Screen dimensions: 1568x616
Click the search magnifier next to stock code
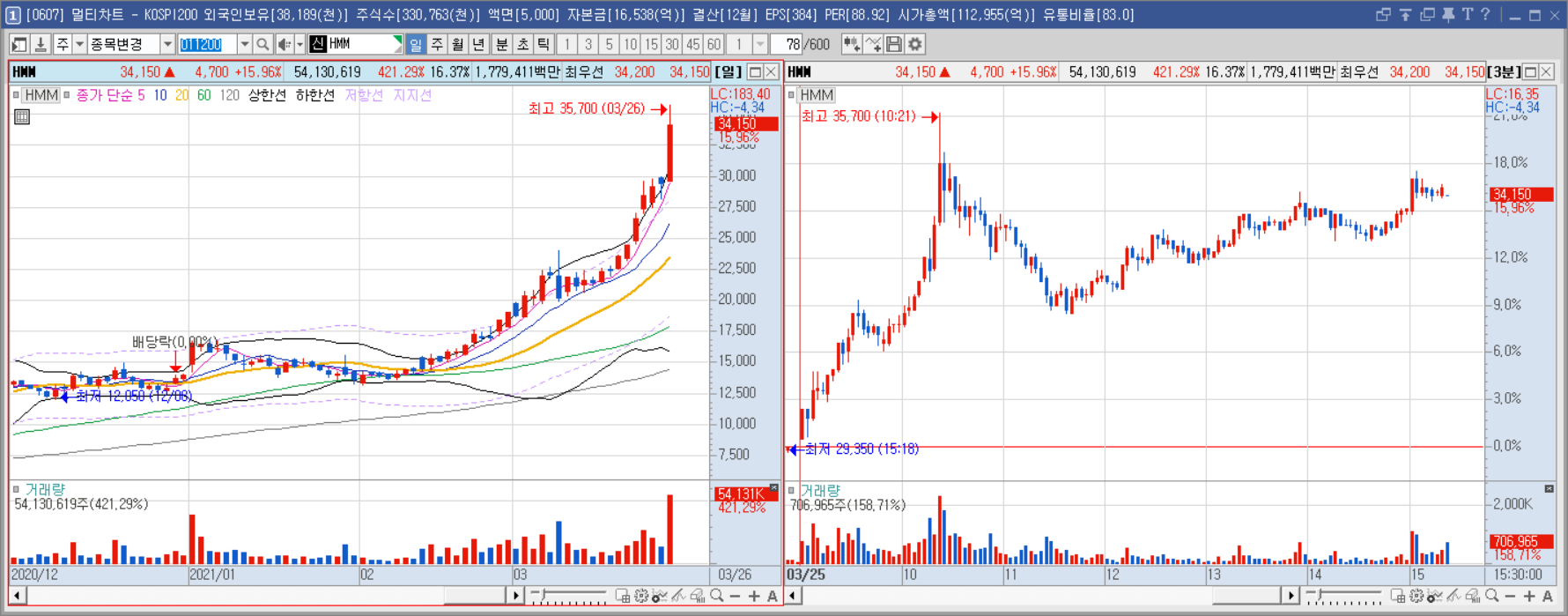(263, 44)
